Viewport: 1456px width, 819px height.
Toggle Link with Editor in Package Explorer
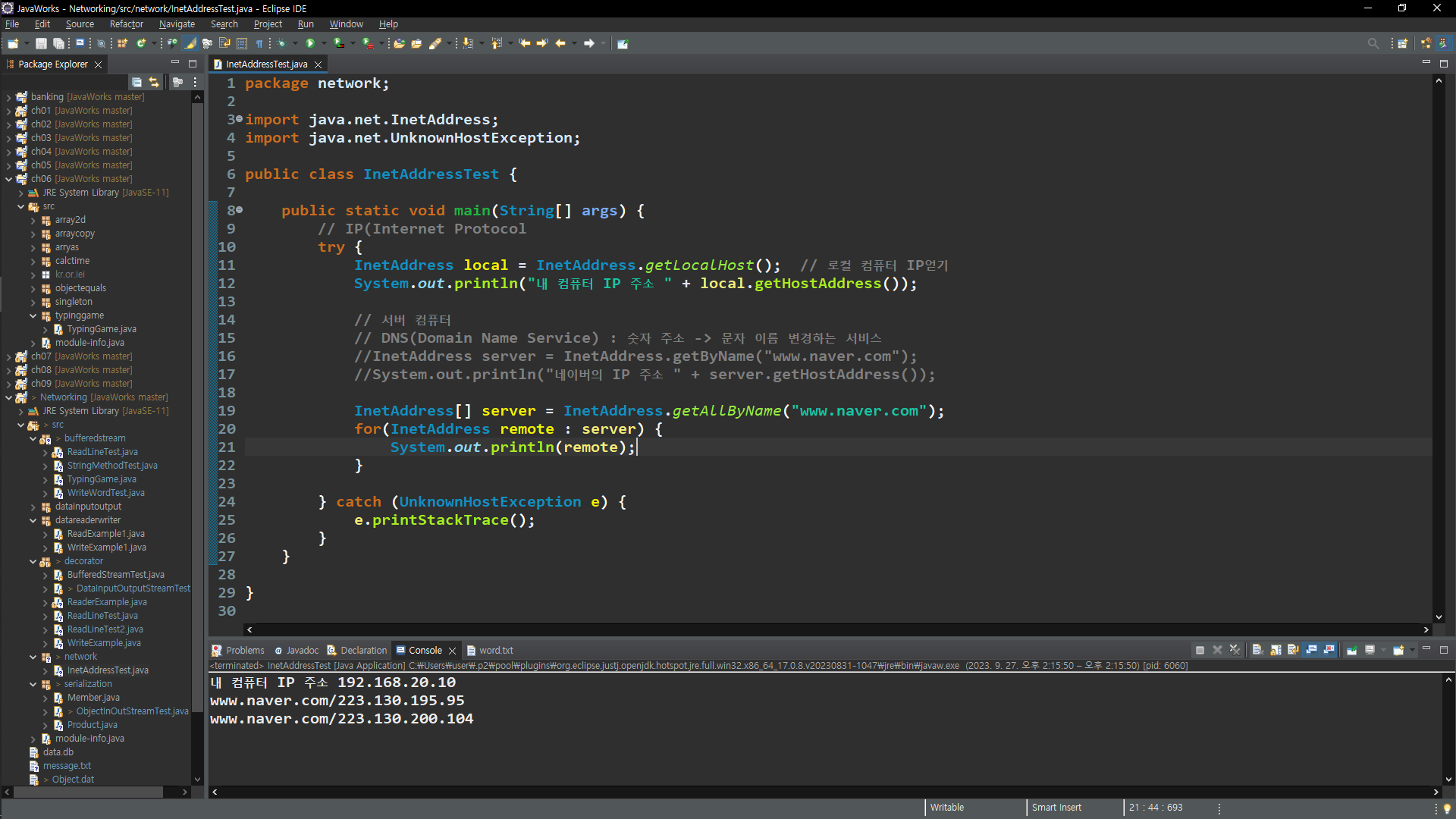coord(154,82)
